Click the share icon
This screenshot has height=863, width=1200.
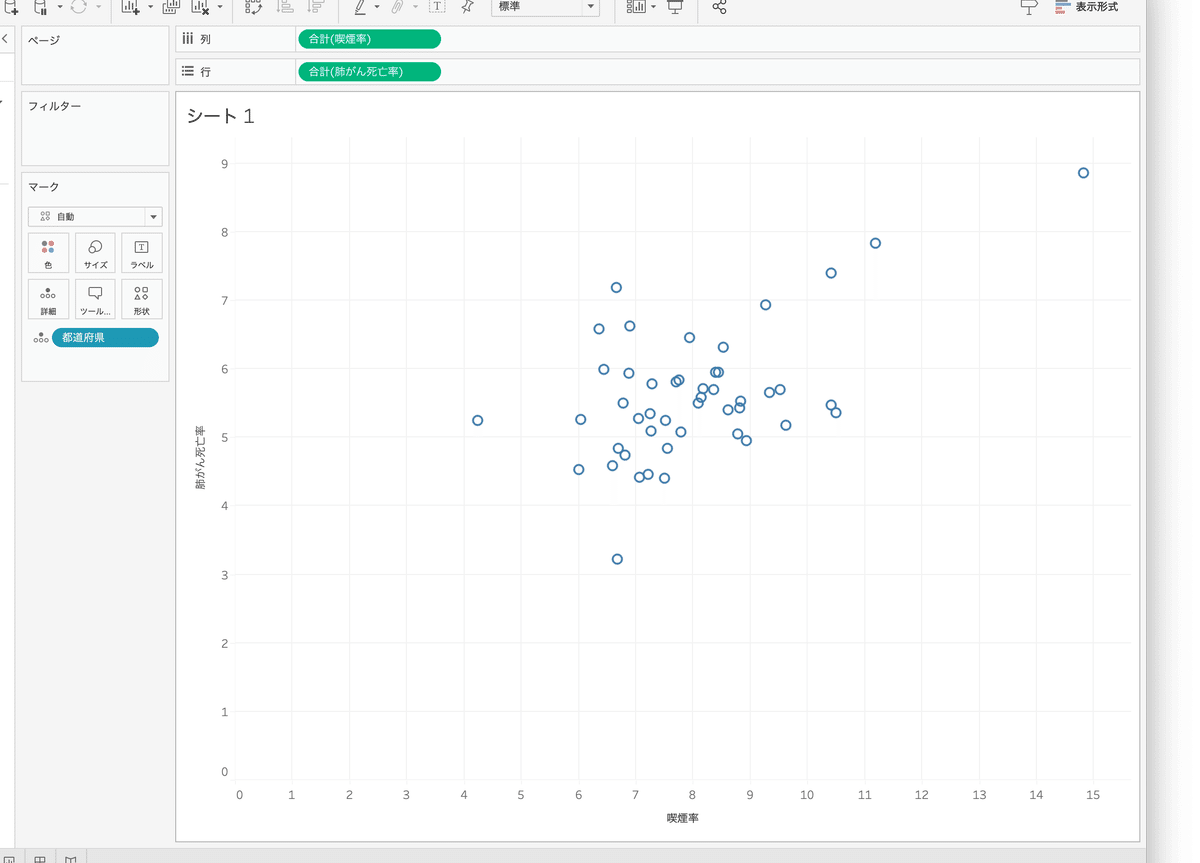coord(719,7)
